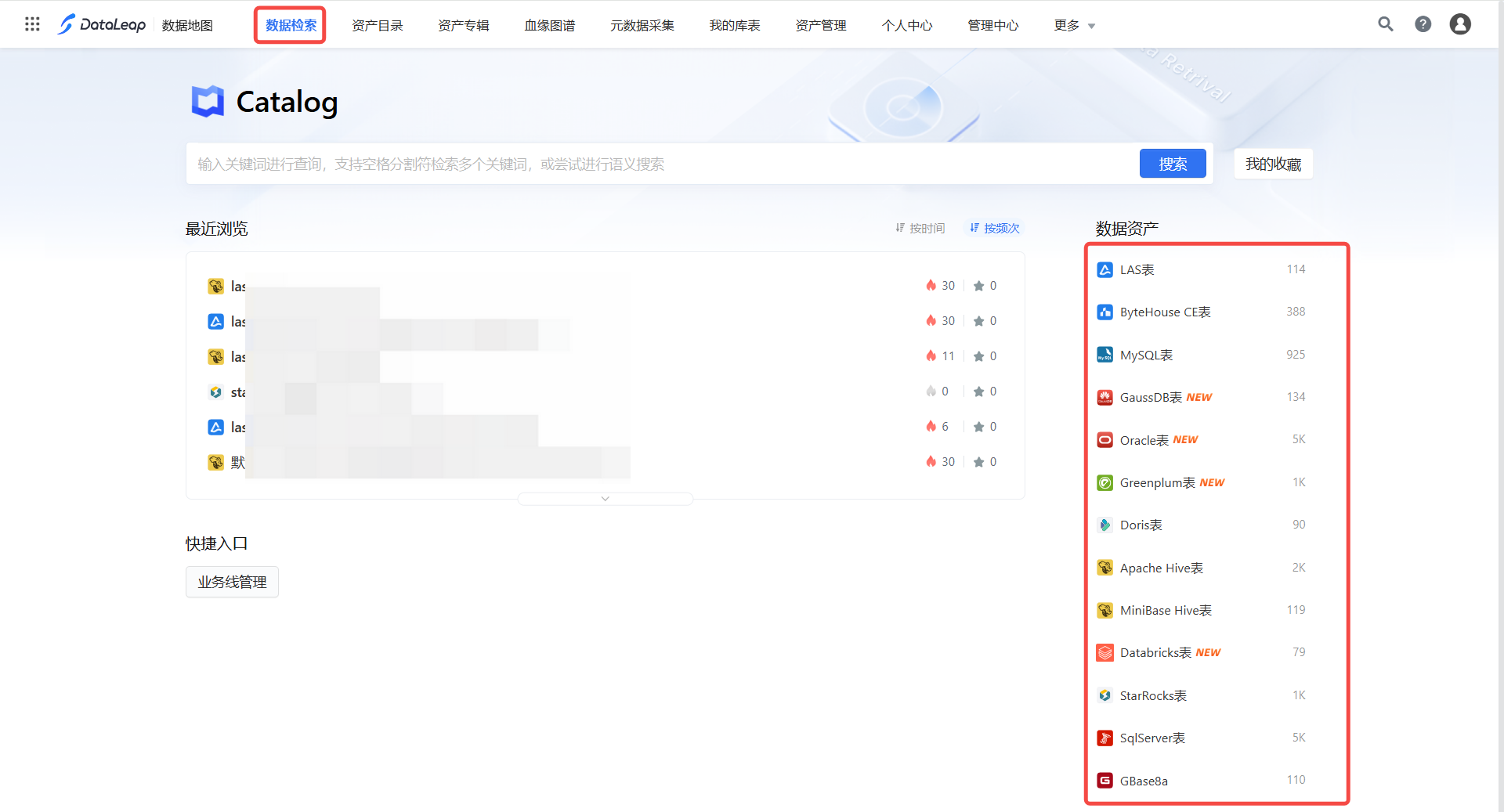1504x812 pixels.
Task: Click the GBase8a icon
Action: pos(1104,781)
